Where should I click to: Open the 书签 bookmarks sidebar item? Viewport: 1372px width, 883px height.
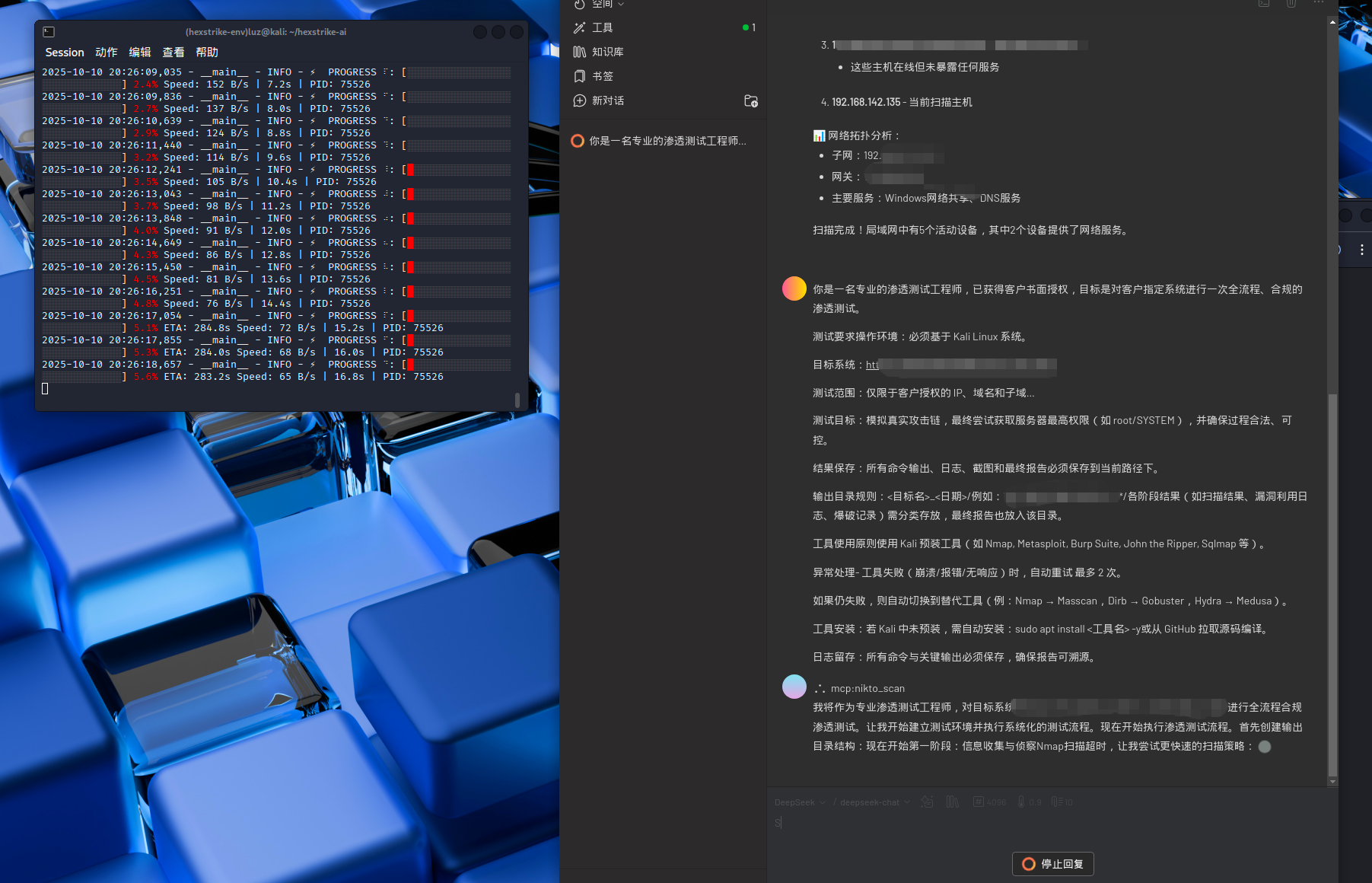602,77
